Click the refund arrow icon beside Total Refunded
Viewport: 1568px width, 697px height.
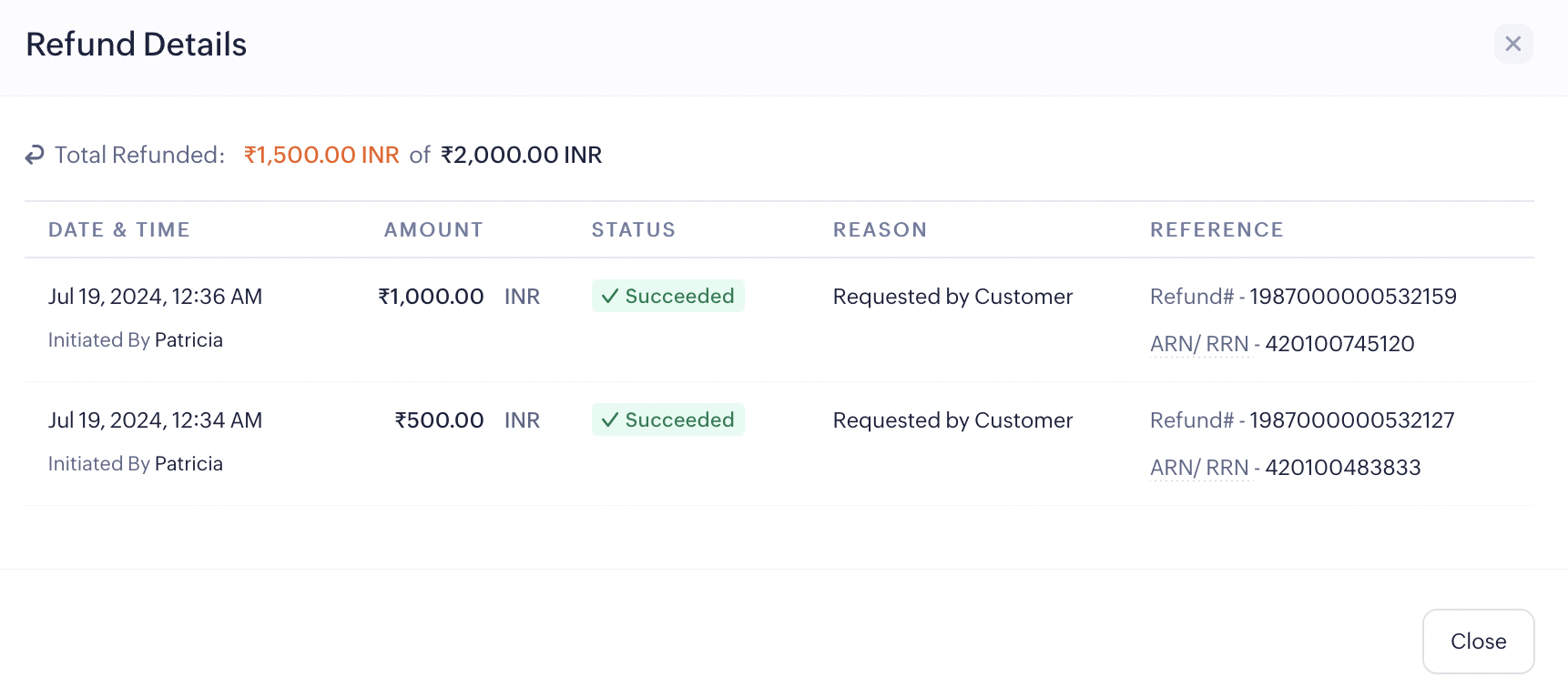[35, 156]
